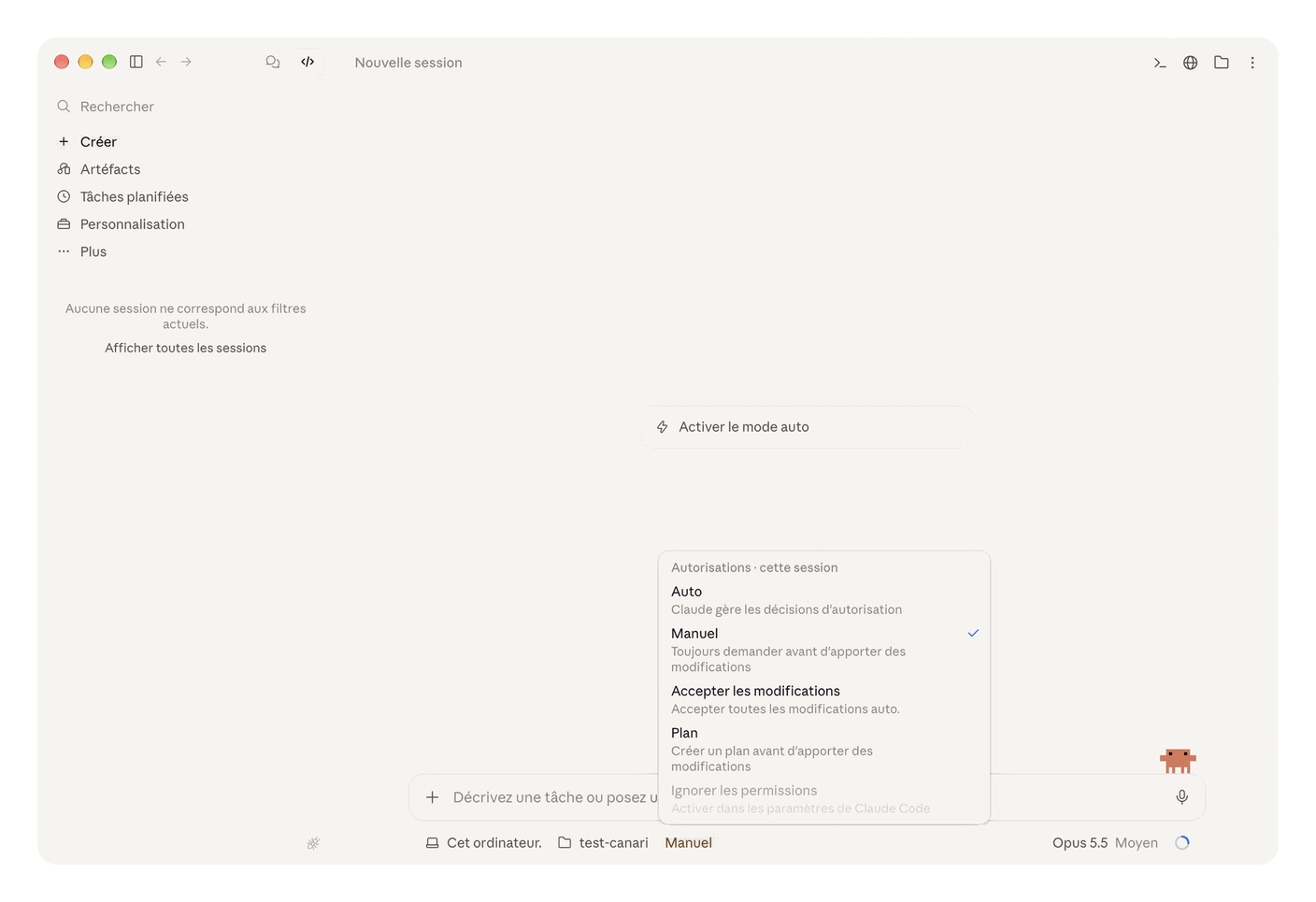
Task: Click the Nouvelle session title
Action: (408, 63)
